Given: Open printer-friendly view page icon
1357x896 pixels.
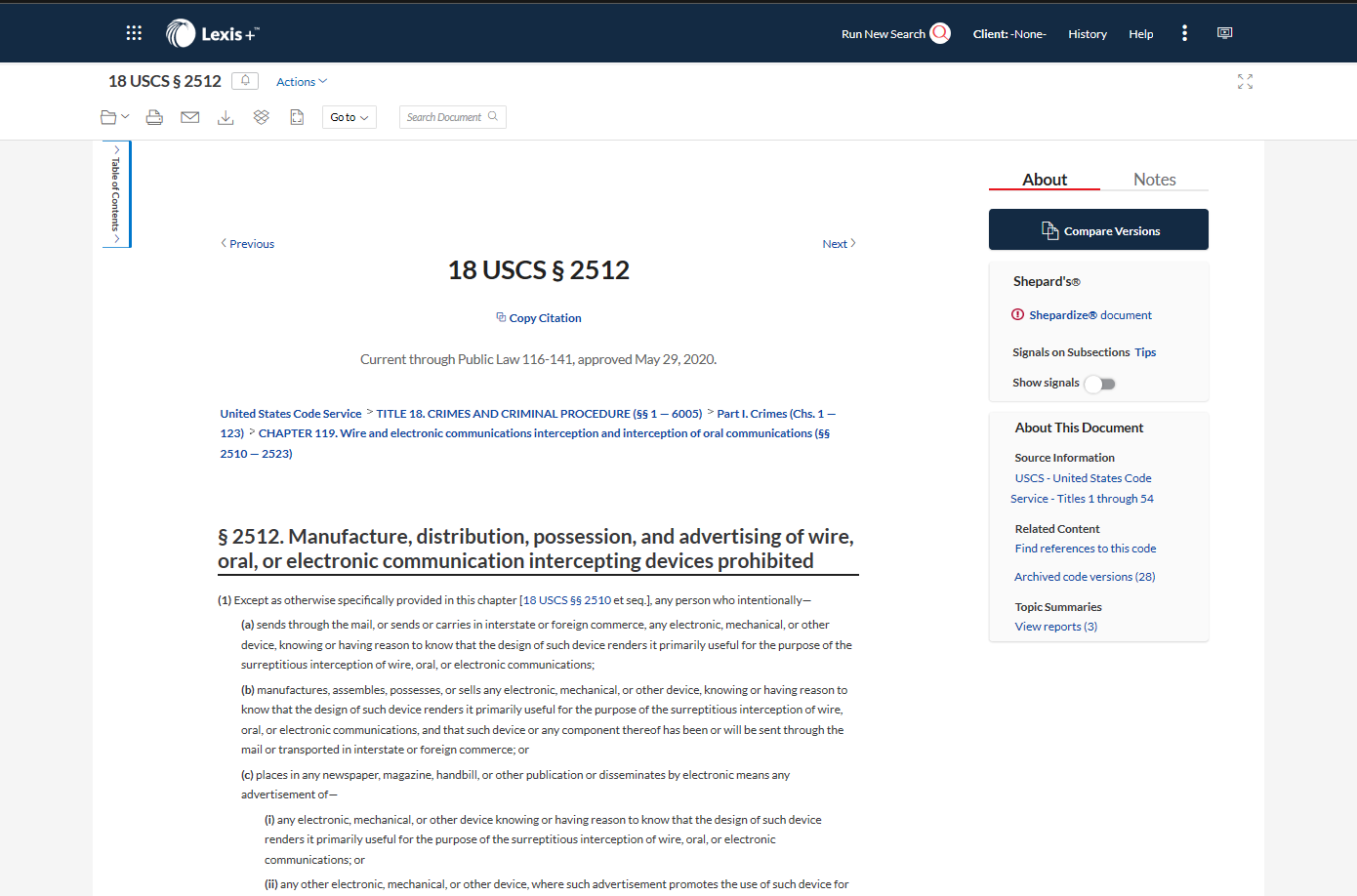Looking at the screenshot, I should (297, 117).
